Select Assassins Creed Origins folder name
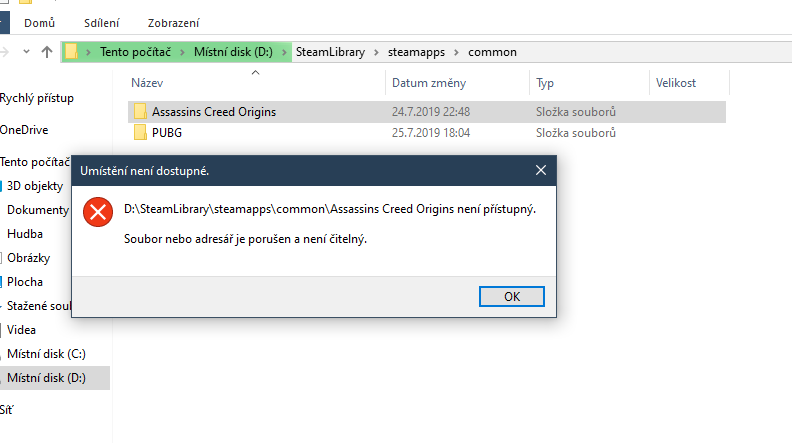The width and height of the screenshot is (792, 443). (214, 112)
